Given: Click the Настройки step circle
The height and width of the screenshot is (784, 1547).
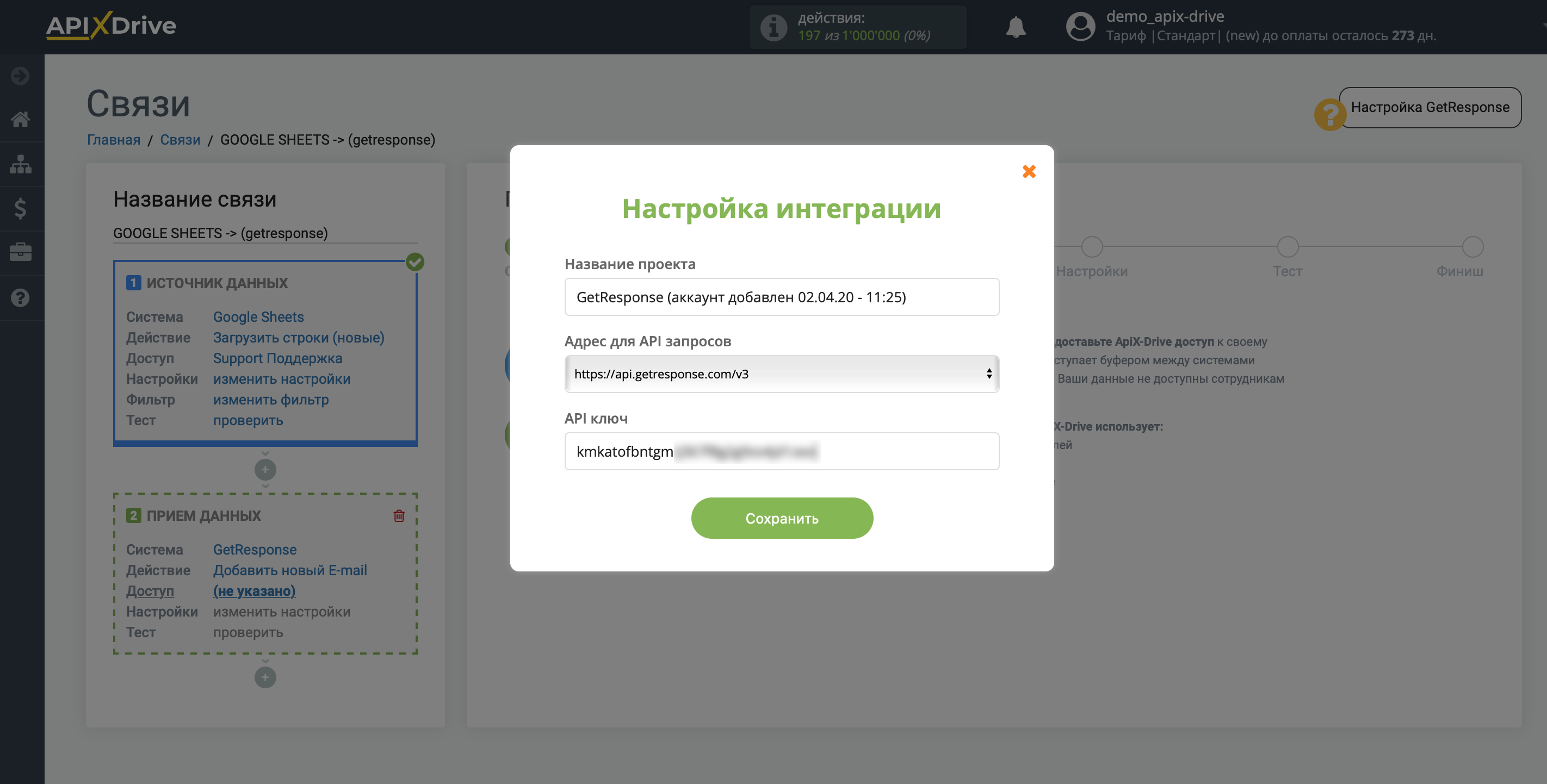Looking at the screenshot, I should [x=1092, y=247].
